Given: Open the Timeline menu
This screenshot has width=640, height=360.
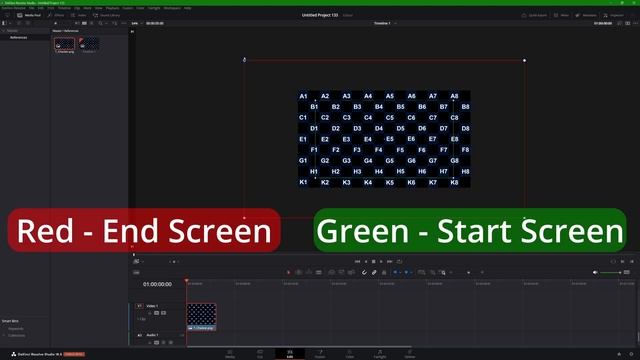Looking at the screenshot, I should 64,8.
